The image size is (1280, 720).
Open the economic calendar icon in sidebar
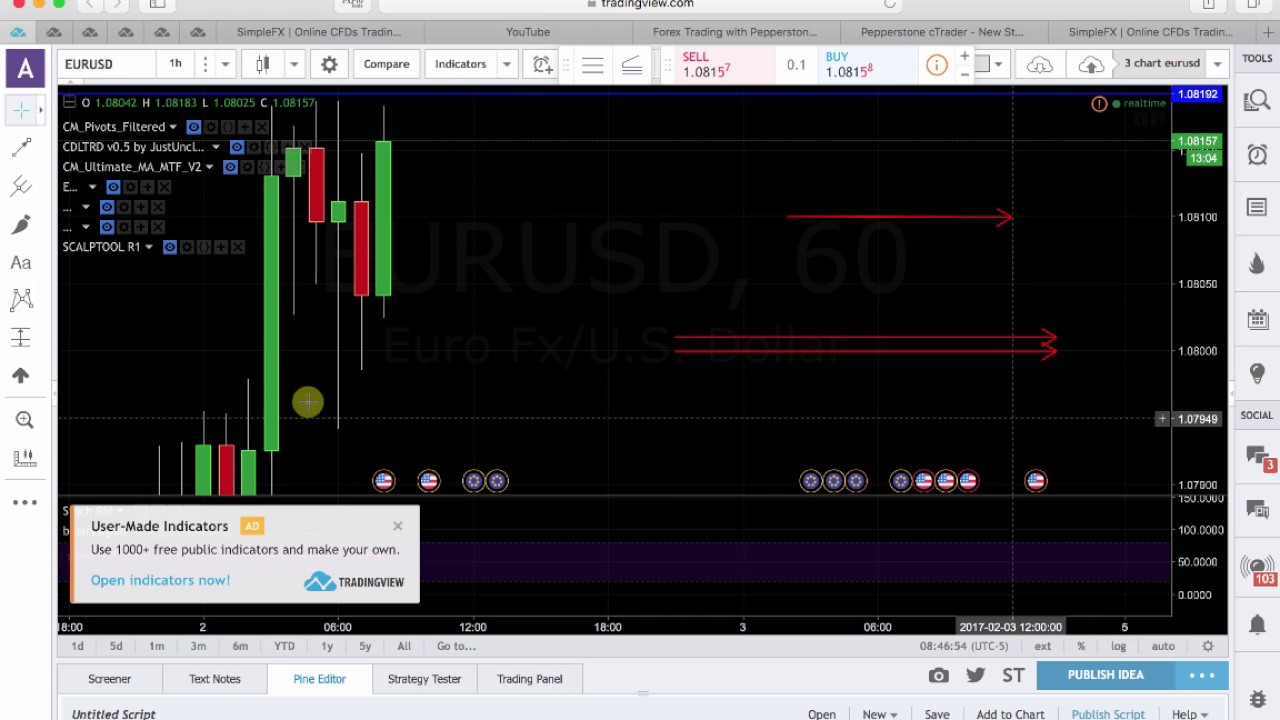point(1257,319)
